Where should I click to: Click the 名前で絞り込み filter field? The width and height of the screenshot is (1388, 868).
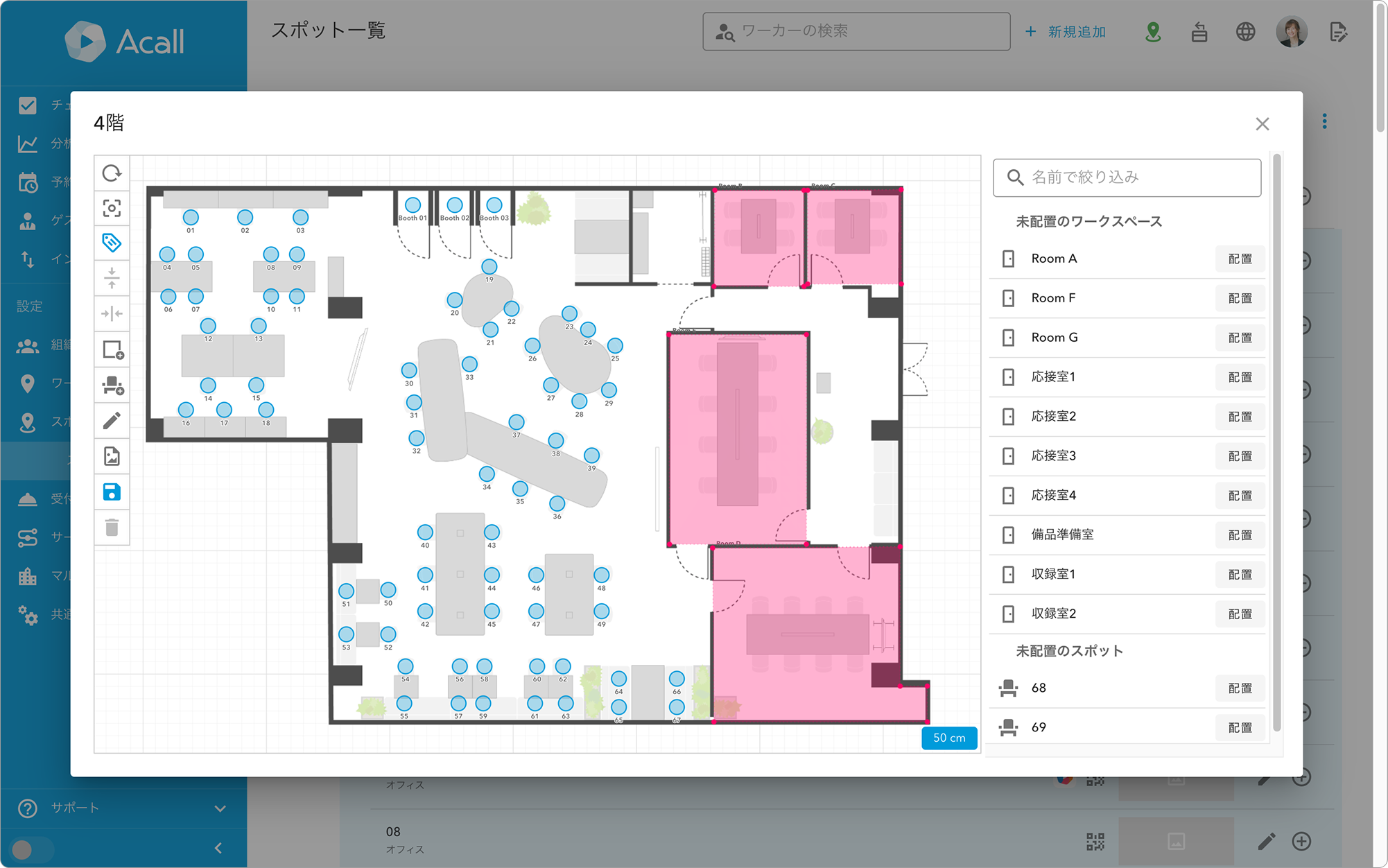[1127, 177]
